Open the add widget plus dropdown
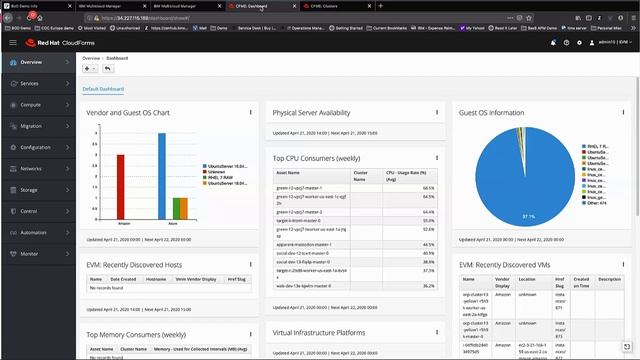Screen dimensions: 640x360 (90, 69)
